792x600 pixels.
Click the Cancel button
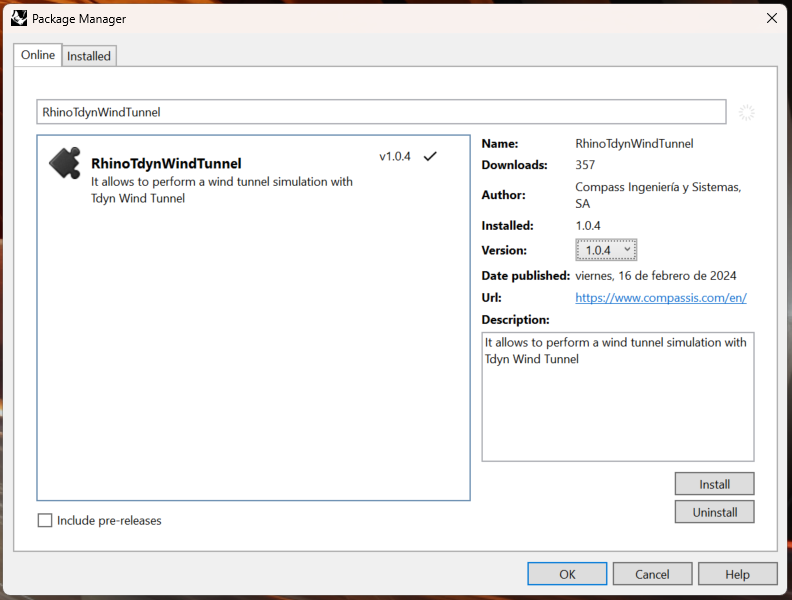tap(652, 574)
